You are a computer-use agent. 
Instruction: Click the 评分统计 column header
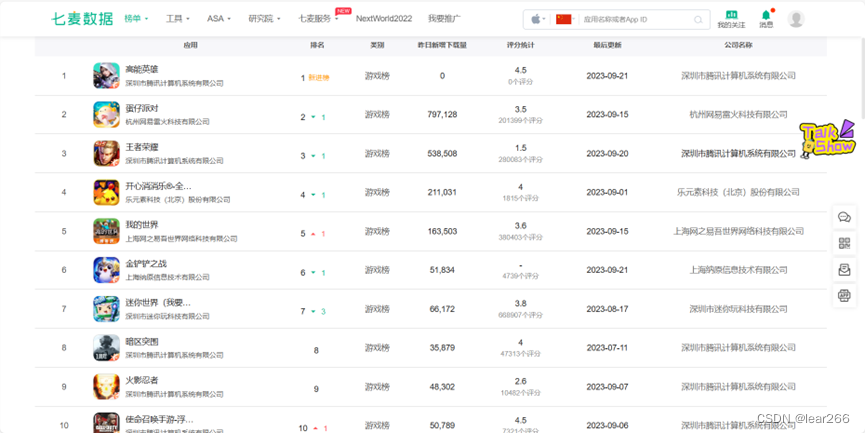pos(520,45)
